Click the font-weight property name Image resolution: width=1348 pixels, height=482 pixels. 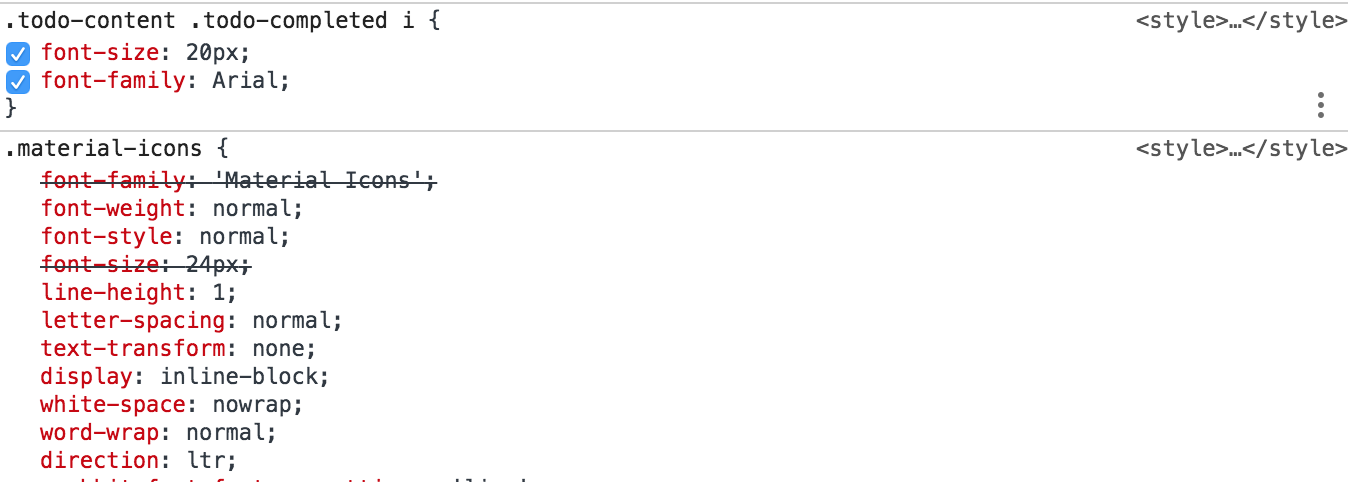pyautogui.click(x=113, y=209)
